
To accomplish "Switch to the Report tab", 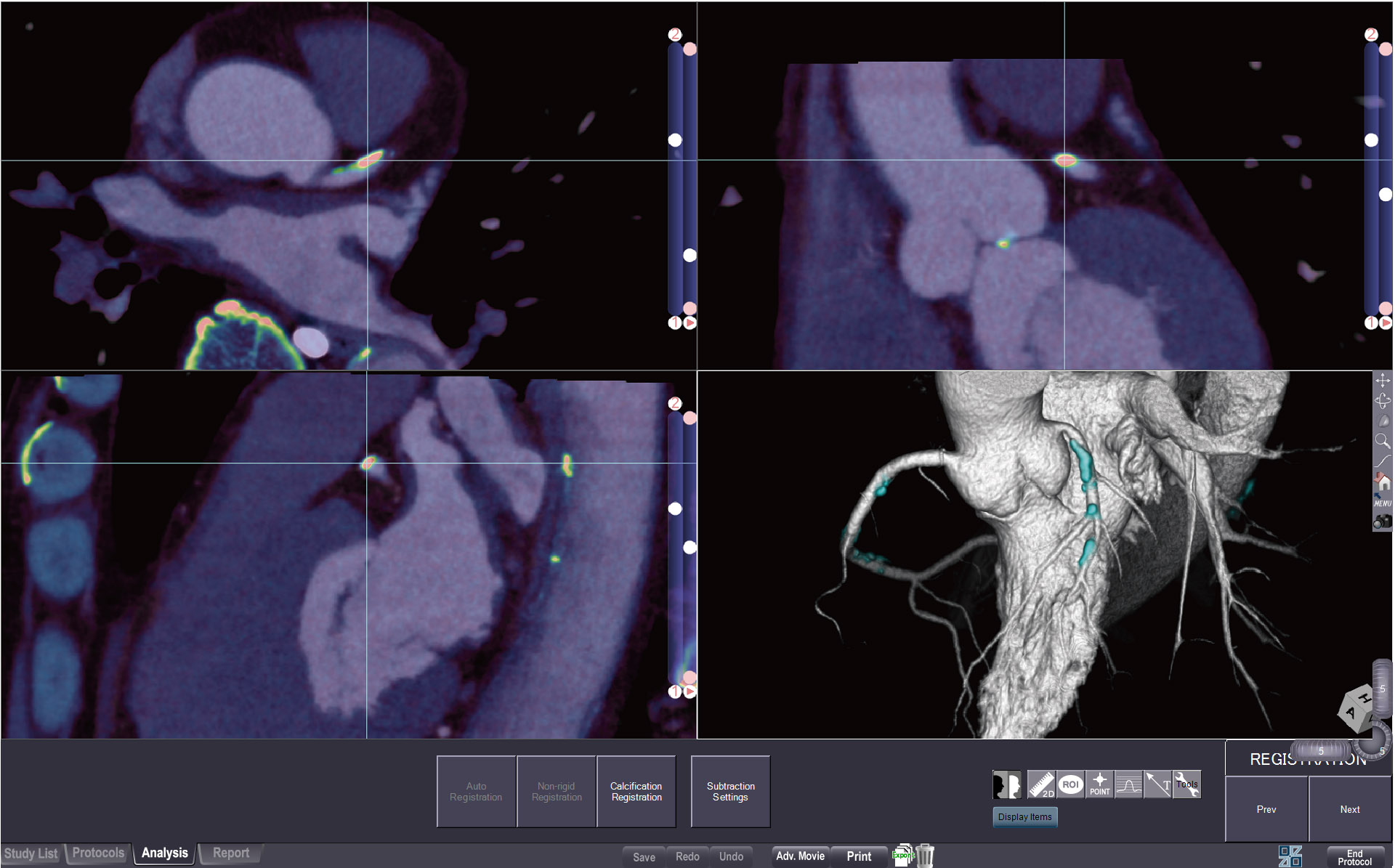I will coord(231,853).
